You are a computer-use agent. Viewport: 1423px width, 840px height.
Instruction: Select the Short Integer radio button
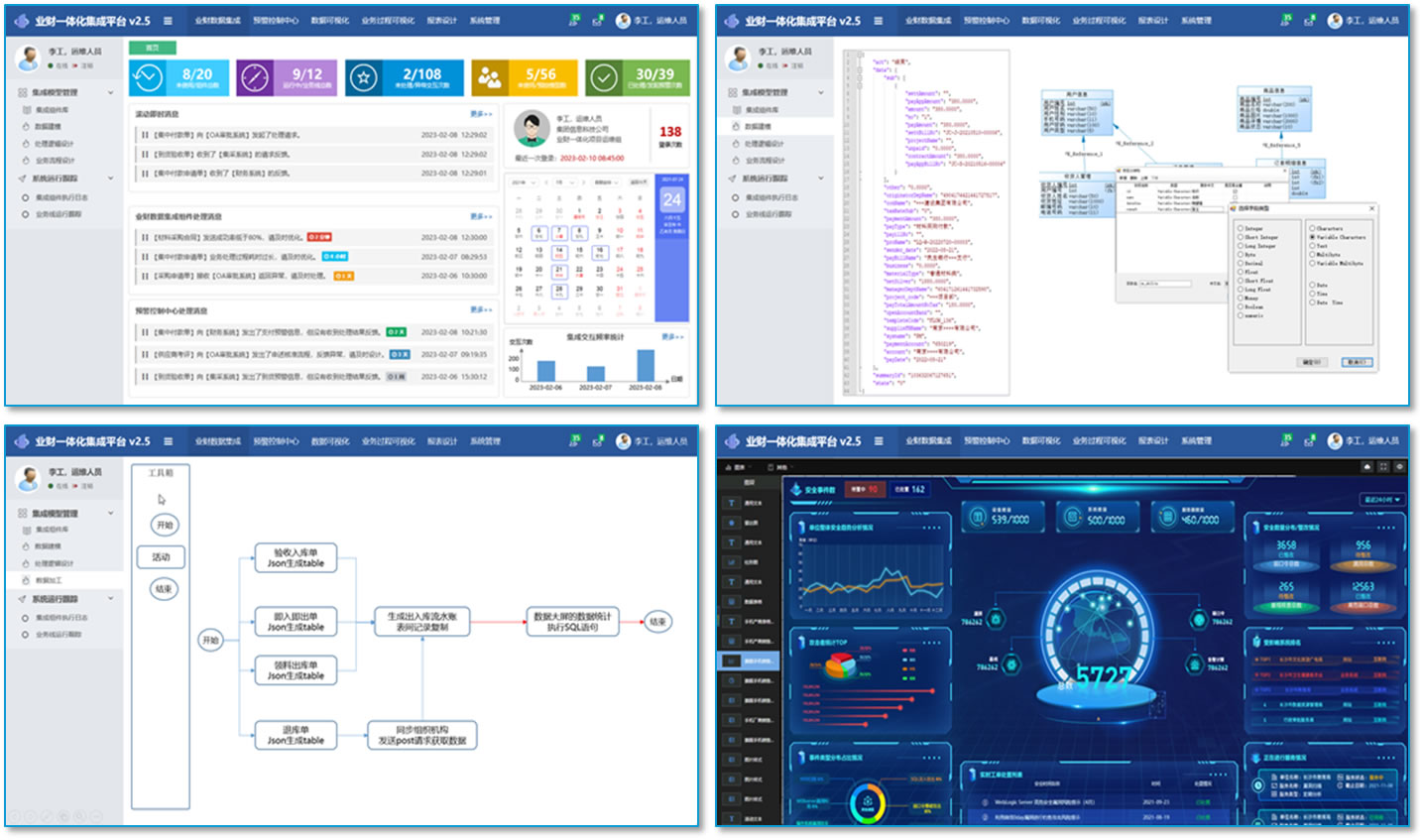click(1240, 237)
